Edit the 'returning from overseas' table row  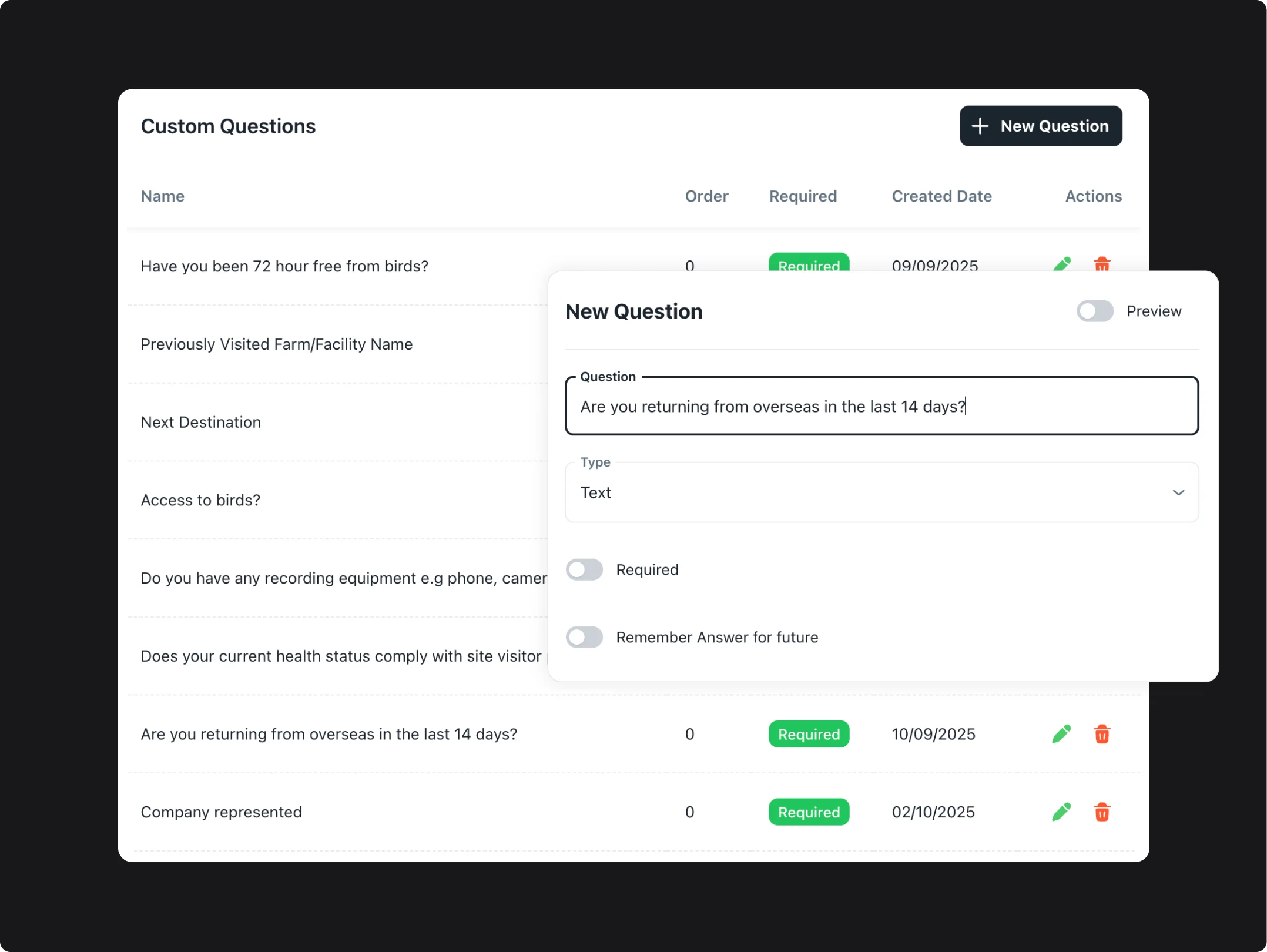click(1061, 733)
